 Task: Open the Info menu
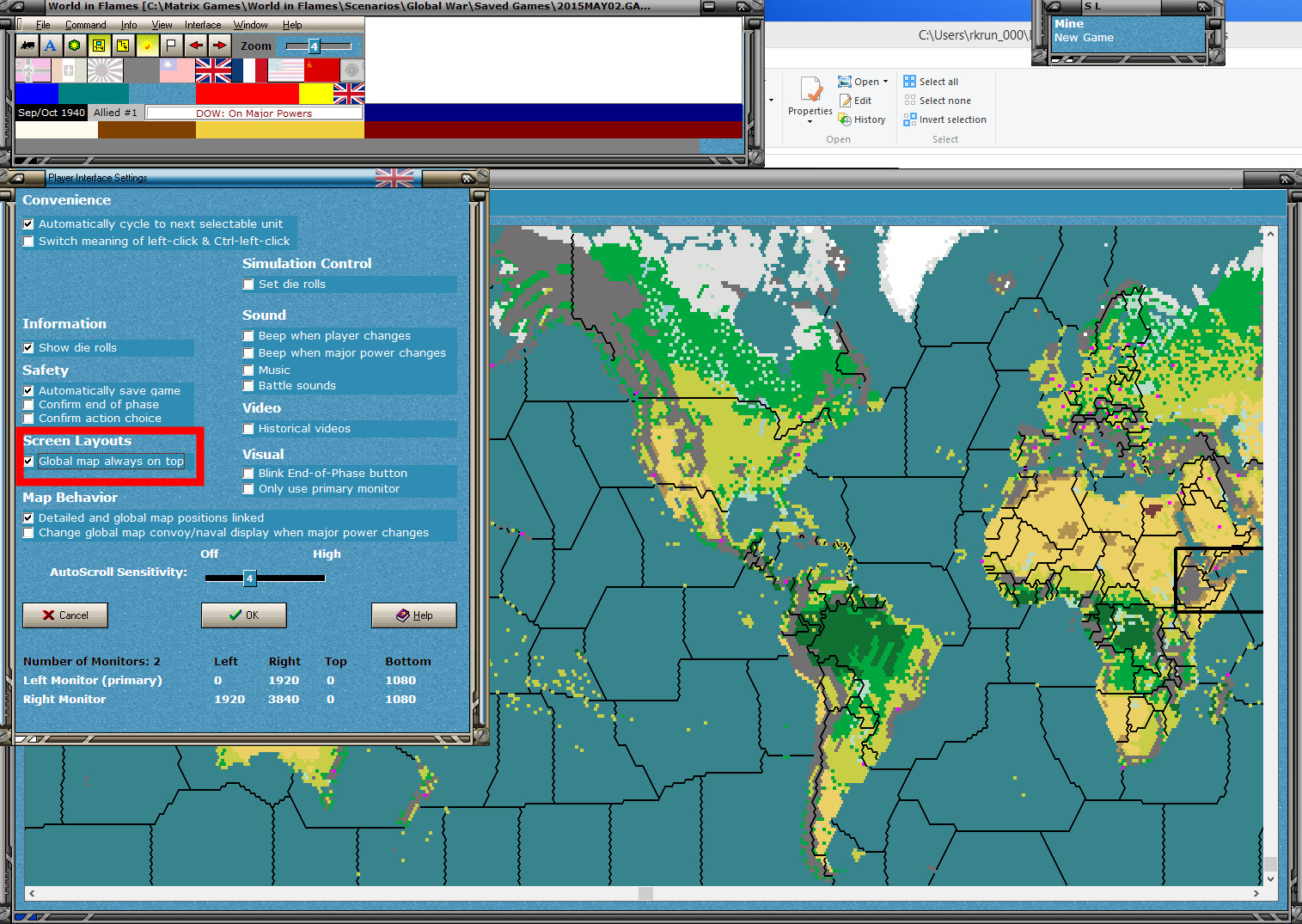point(129,25)
